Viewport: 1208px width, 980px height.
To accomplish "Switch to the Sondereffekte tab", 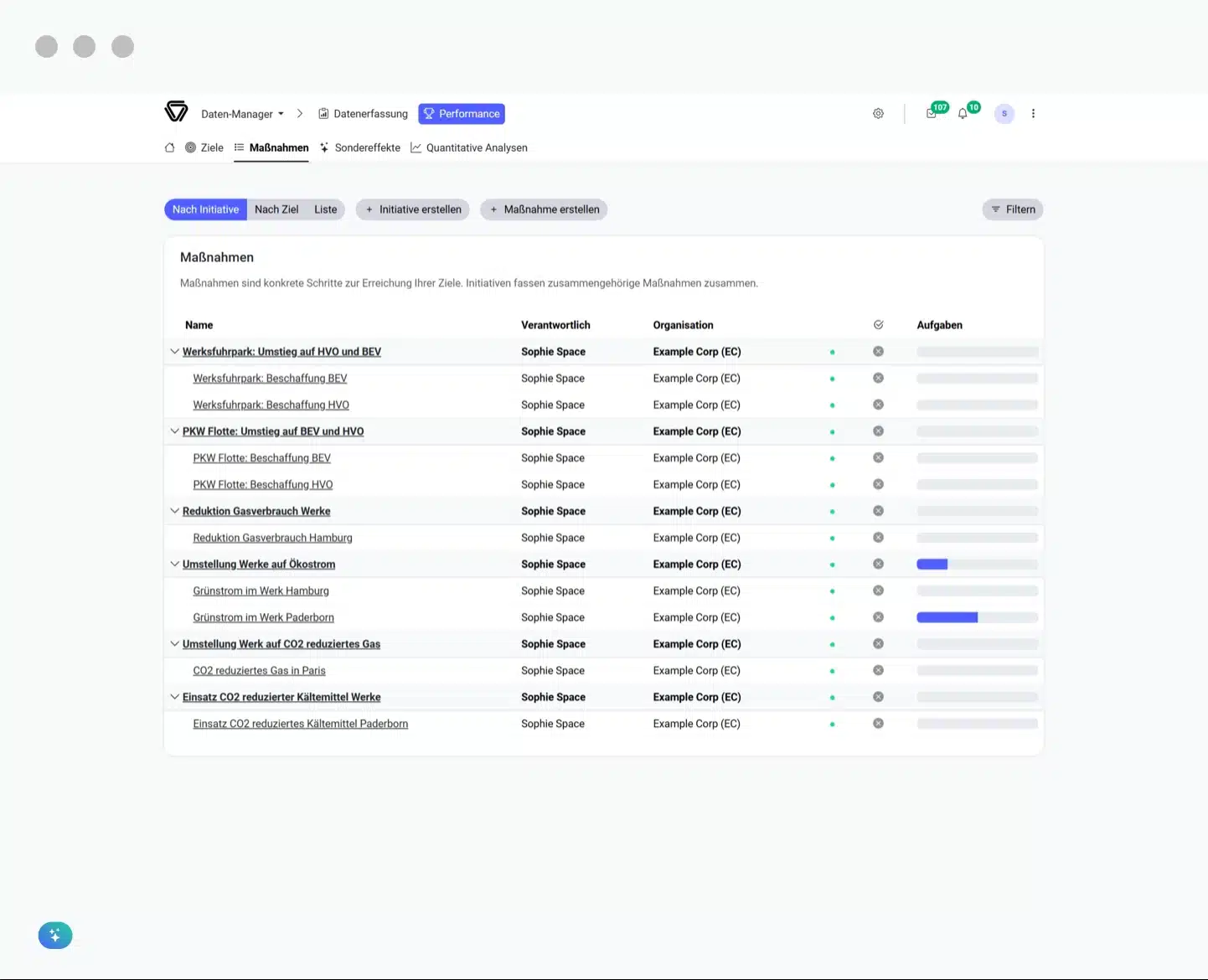I will pos(359,147).
